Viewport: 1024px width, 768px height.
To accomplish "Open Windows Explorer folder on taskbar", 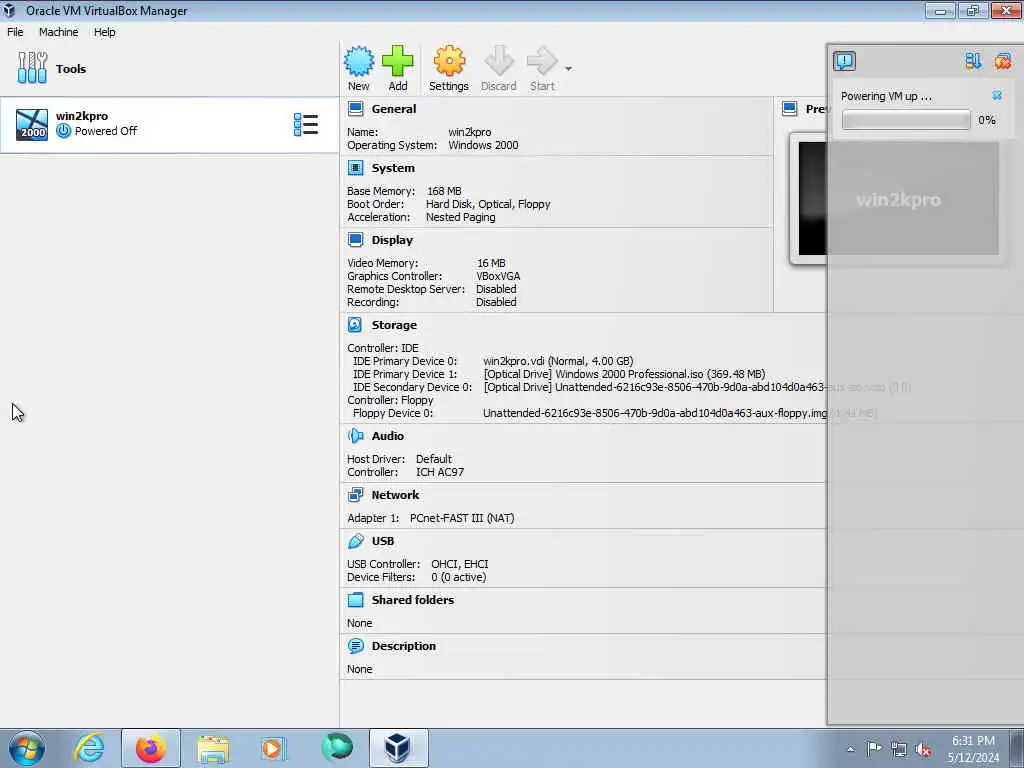I will (213, 748).
